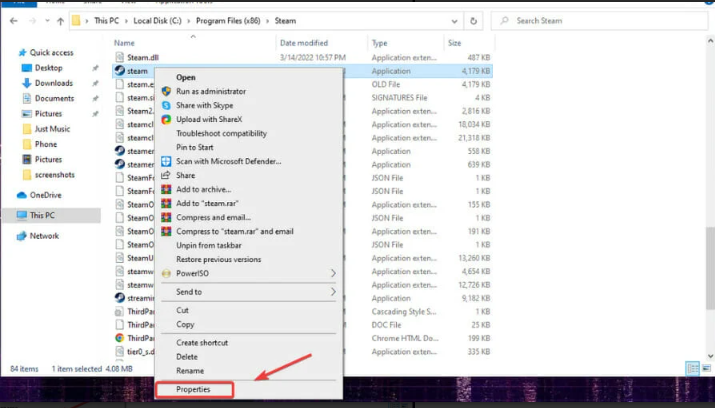Choose Rename in the context menu
Viewport: 715px width, 408px height.
[x=190, y=371]
